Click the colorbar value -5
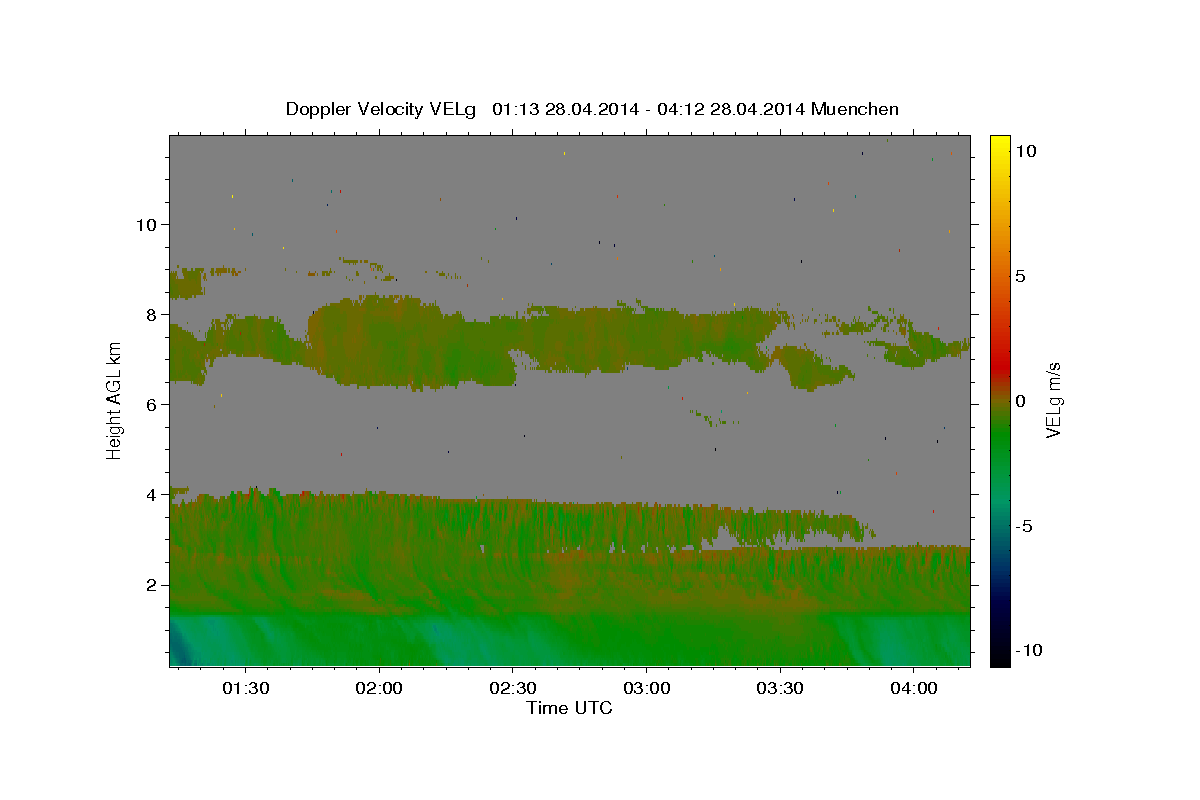The image size is (1200, 800). pos(1025,525)
